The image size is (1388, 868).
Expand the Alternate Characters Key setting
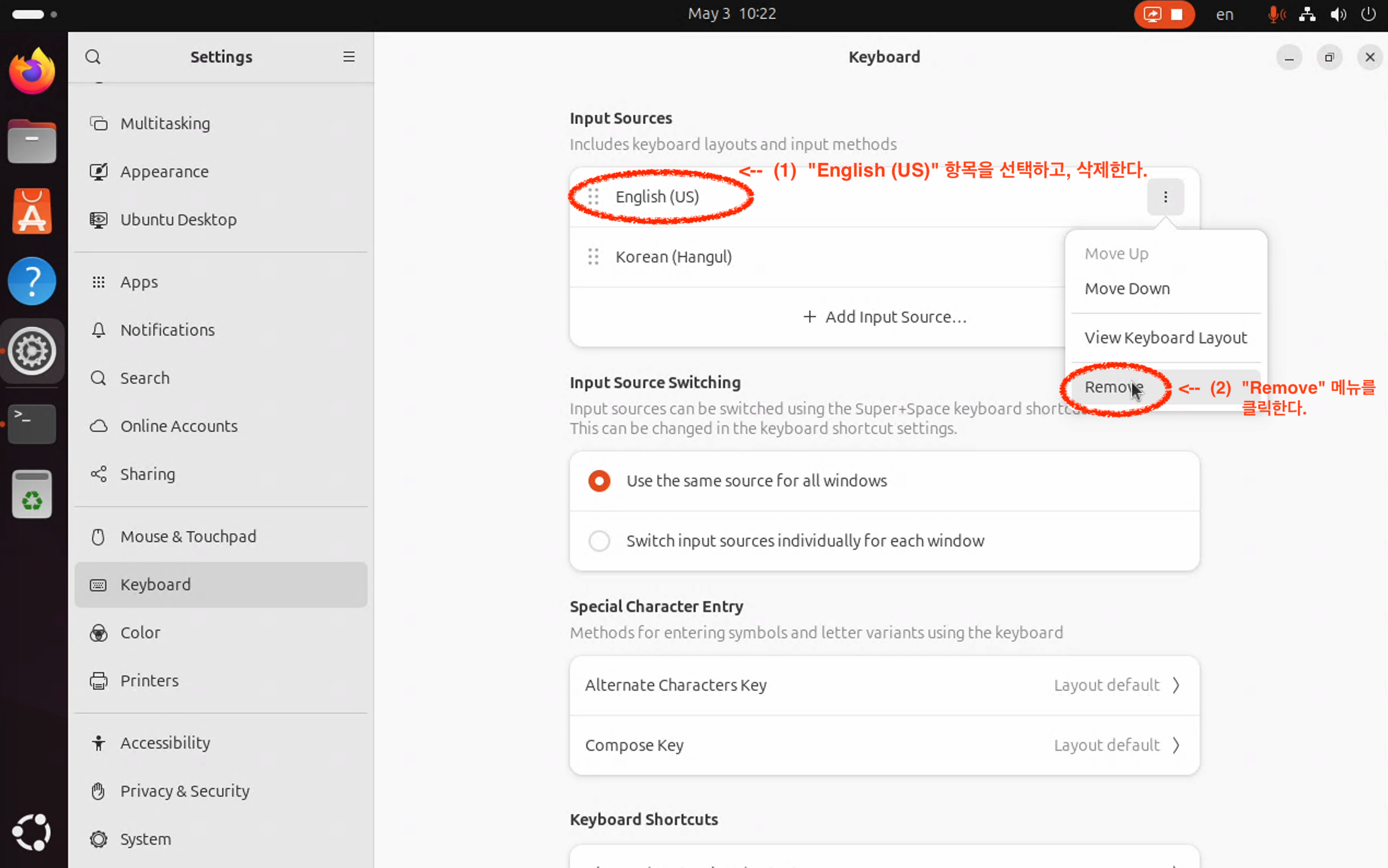click(884, 685)
